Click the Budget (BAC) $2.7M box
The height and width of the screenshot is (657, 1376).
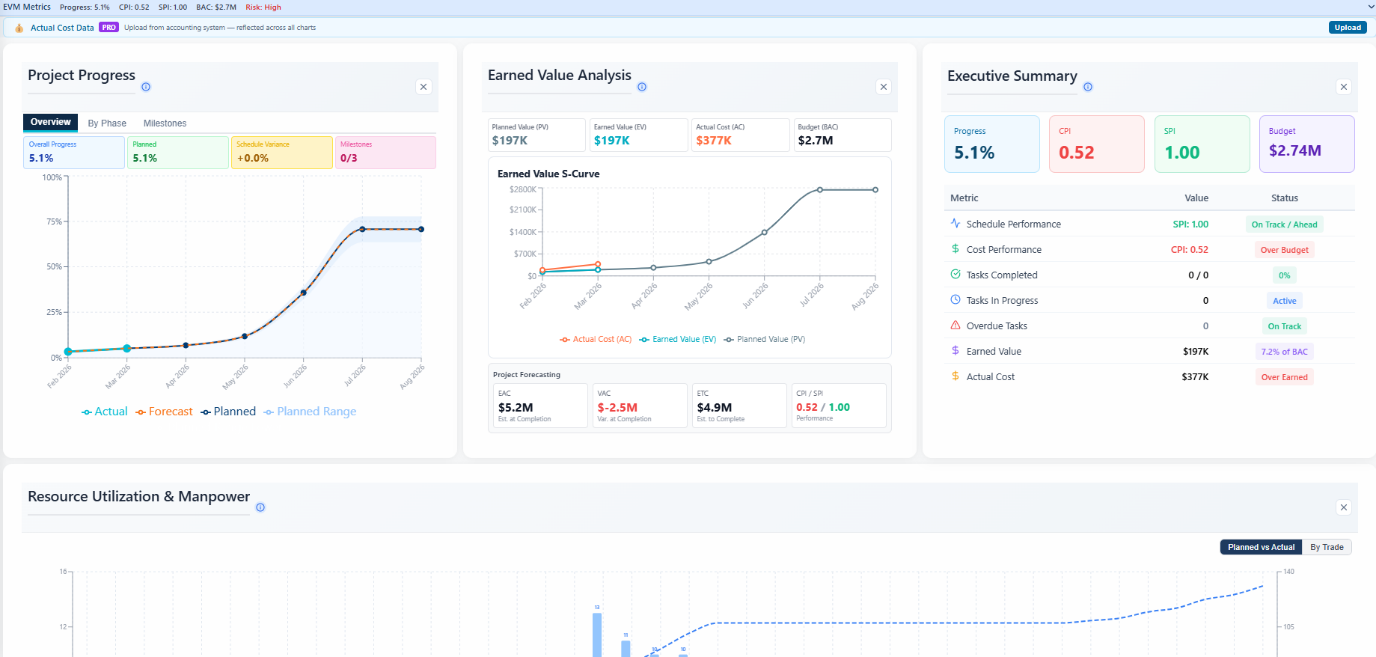pyautogui.click(x=842, y=135)
